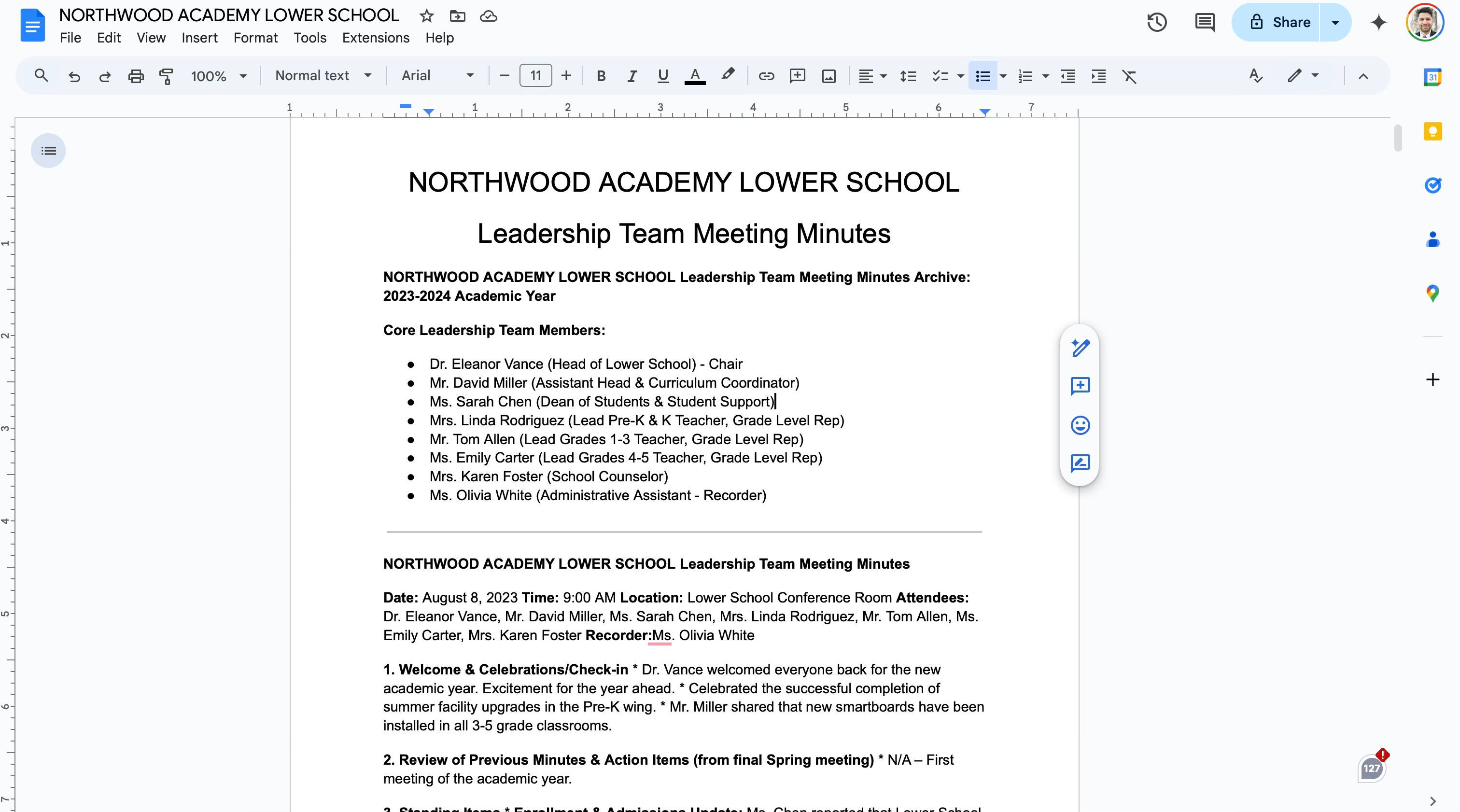Open the Insert menu
The width and height of the screenshot is (1460, 812).
[199, 38]
